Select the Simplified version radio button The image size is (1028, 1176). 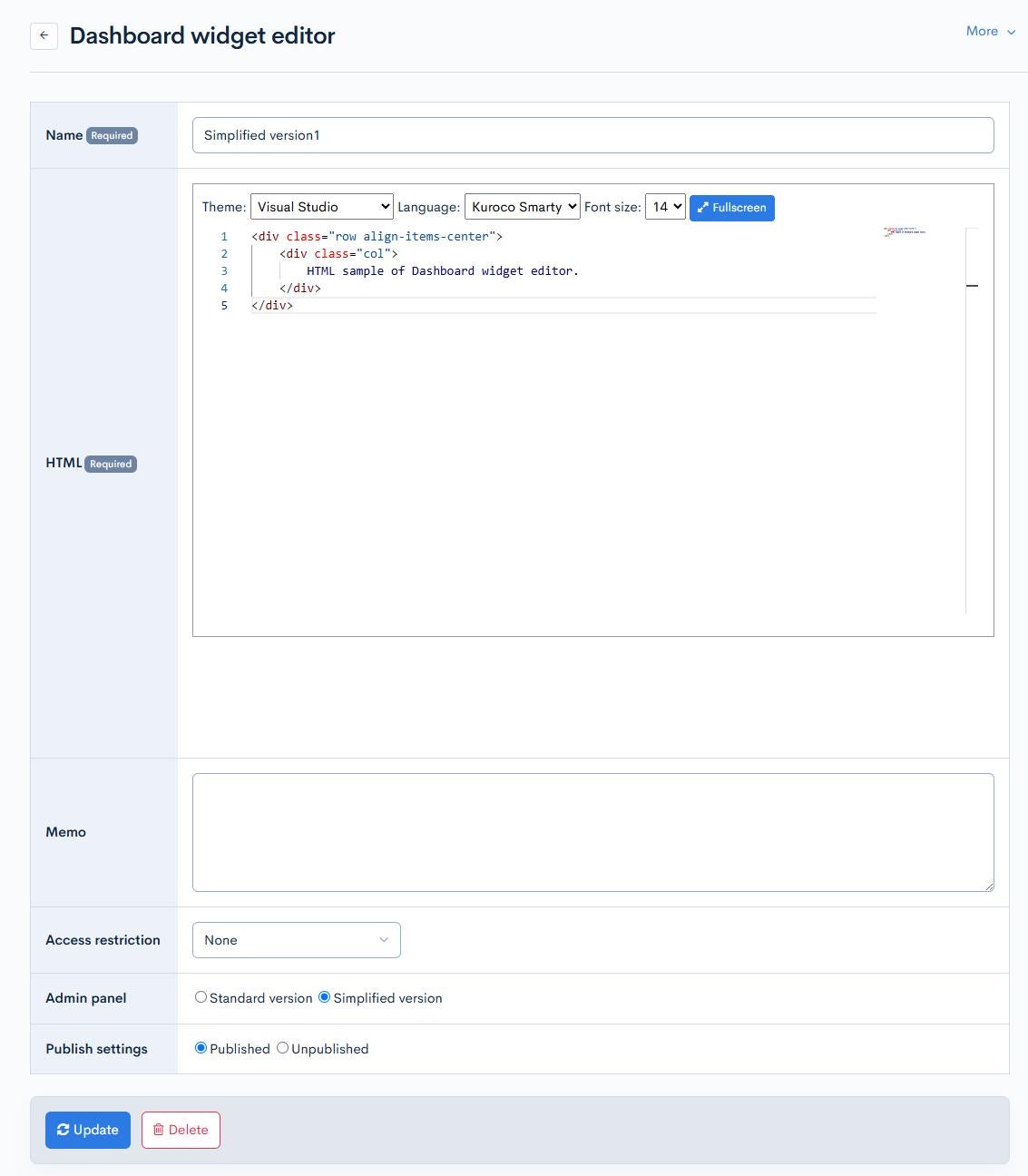point(324,997)
